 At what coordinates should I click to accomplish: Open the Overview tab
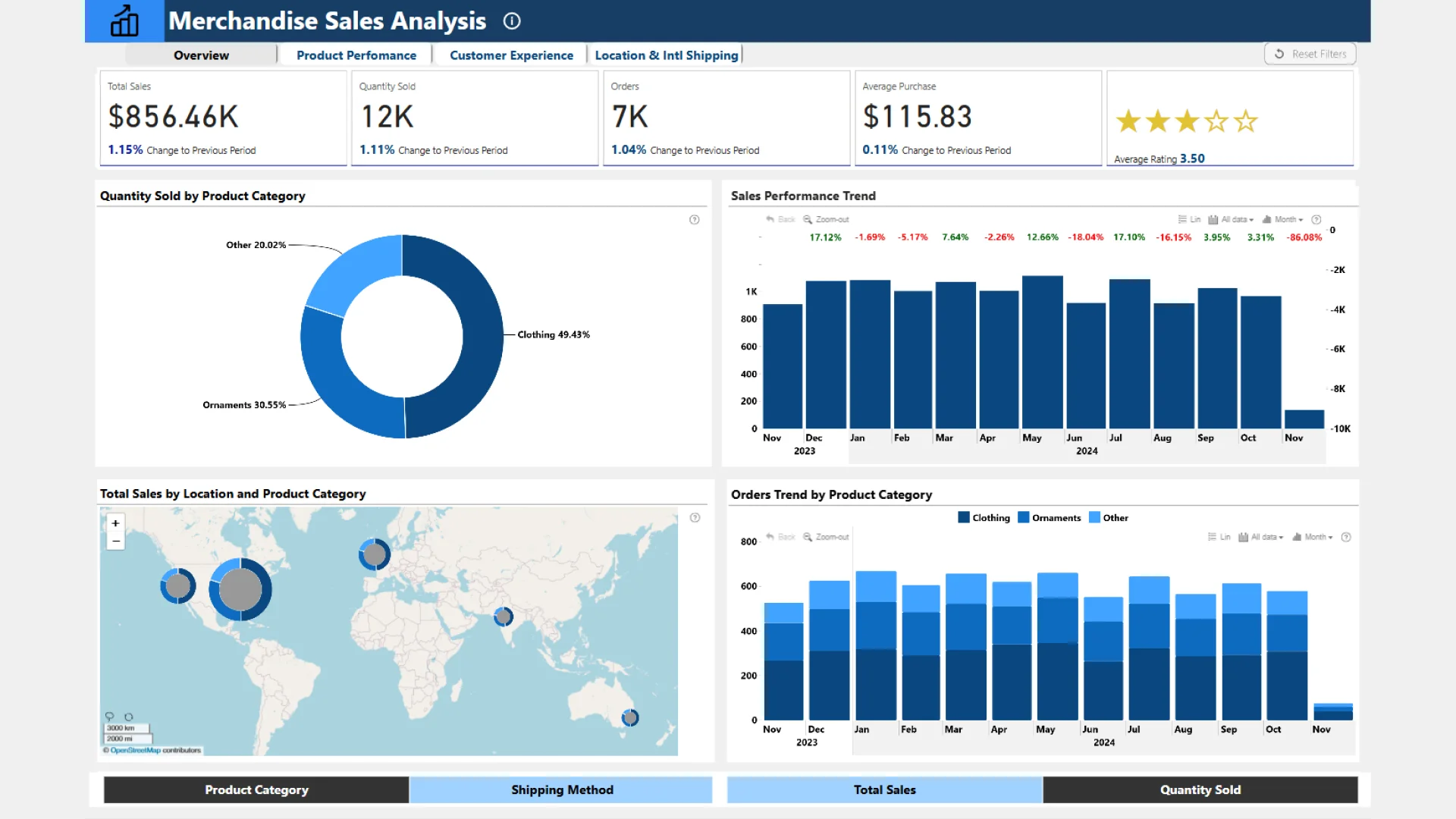tap(201, 55)
